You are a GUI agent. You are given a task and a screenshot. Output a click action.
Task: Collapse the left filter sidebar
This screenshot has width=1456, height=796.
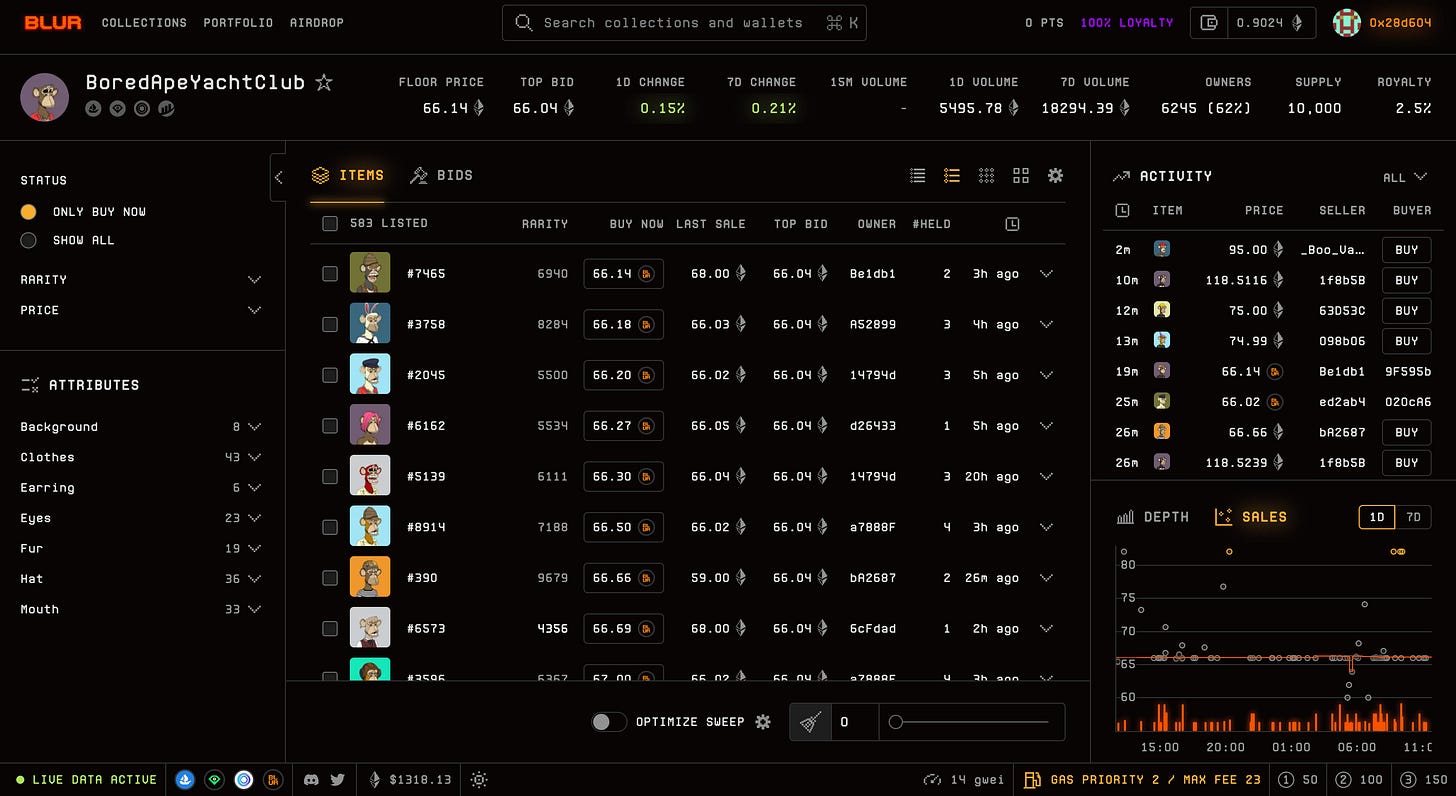pyautogui.click(x=278, y=177)
